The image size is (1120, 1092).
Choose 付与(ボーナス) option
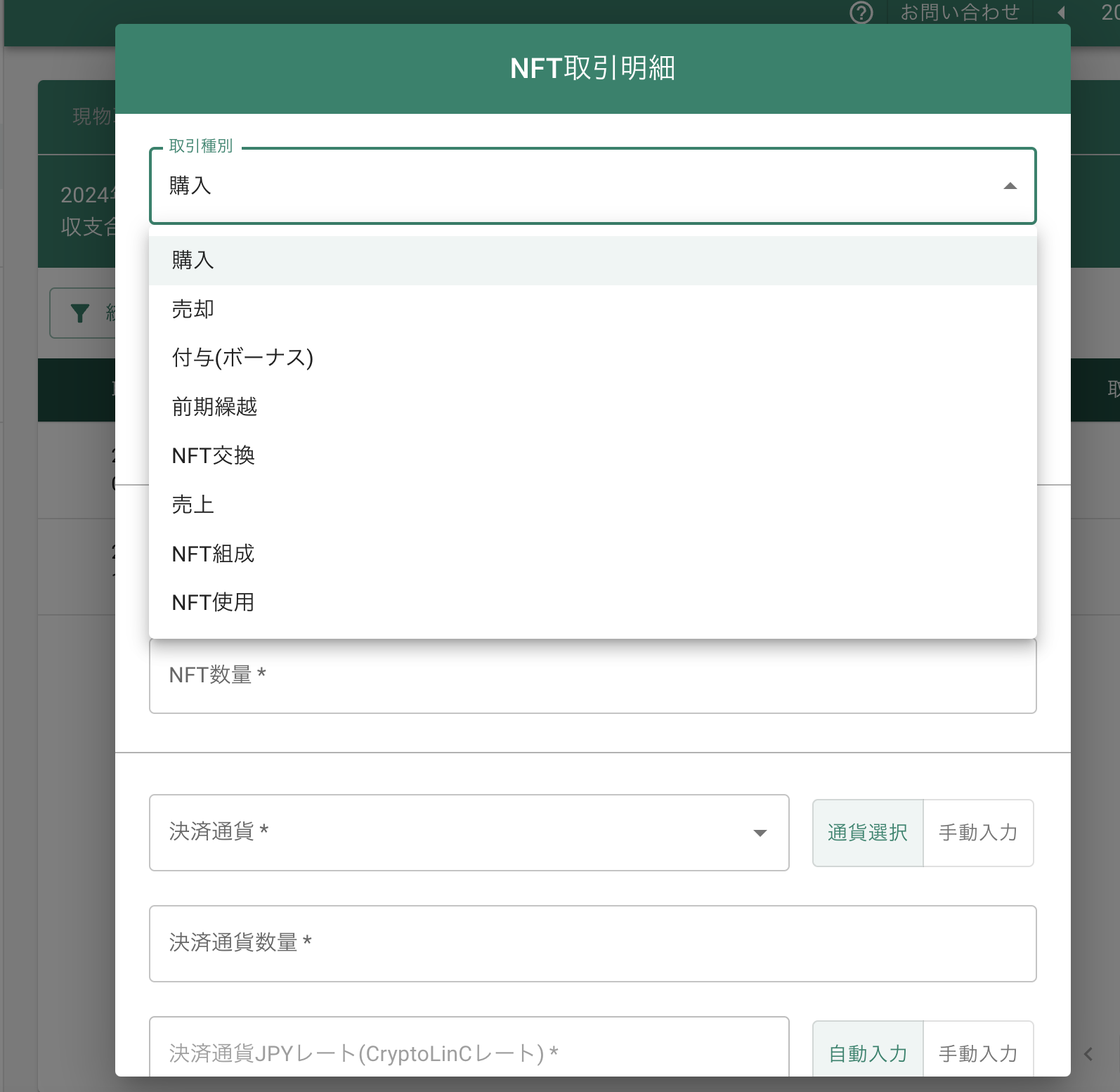tap(592, 358)
